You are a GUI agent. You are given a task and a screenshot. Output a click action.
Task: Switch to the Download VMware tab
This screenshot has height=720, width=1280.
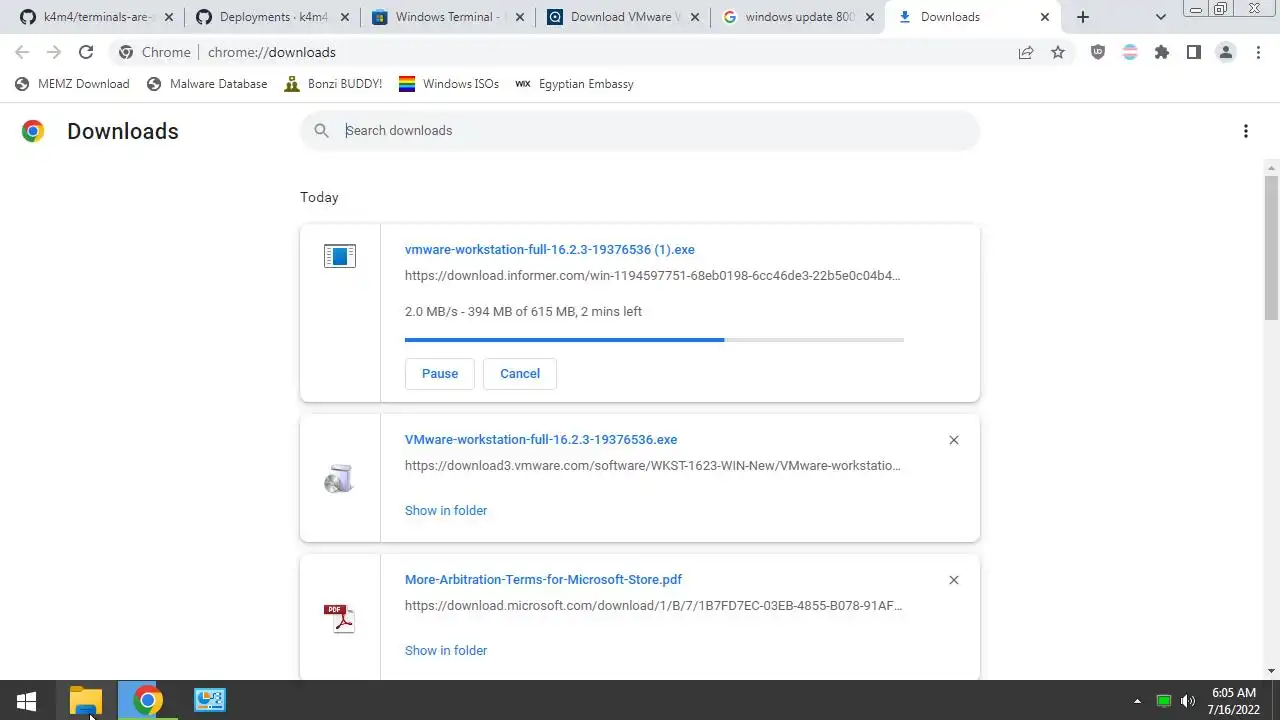623,17
